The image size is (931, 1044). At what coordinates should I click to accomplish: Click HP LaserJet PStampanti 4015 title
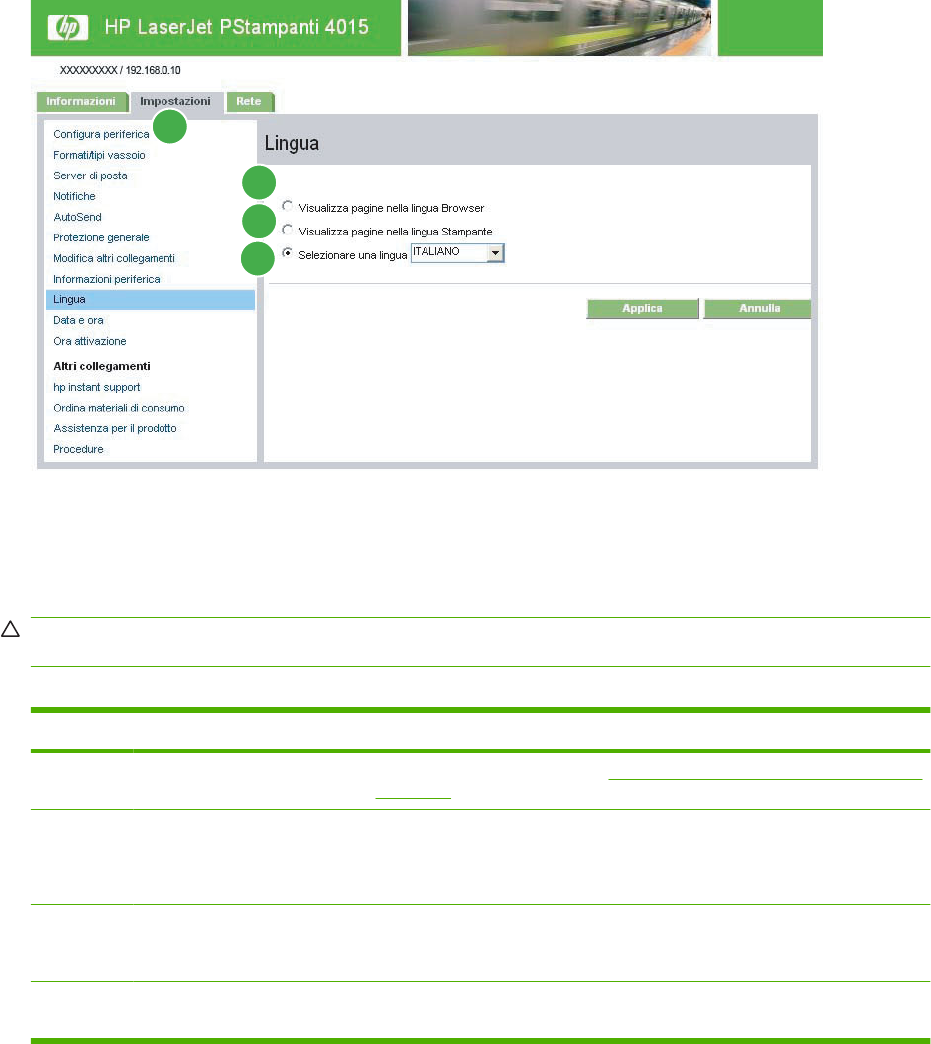point(236,27)
